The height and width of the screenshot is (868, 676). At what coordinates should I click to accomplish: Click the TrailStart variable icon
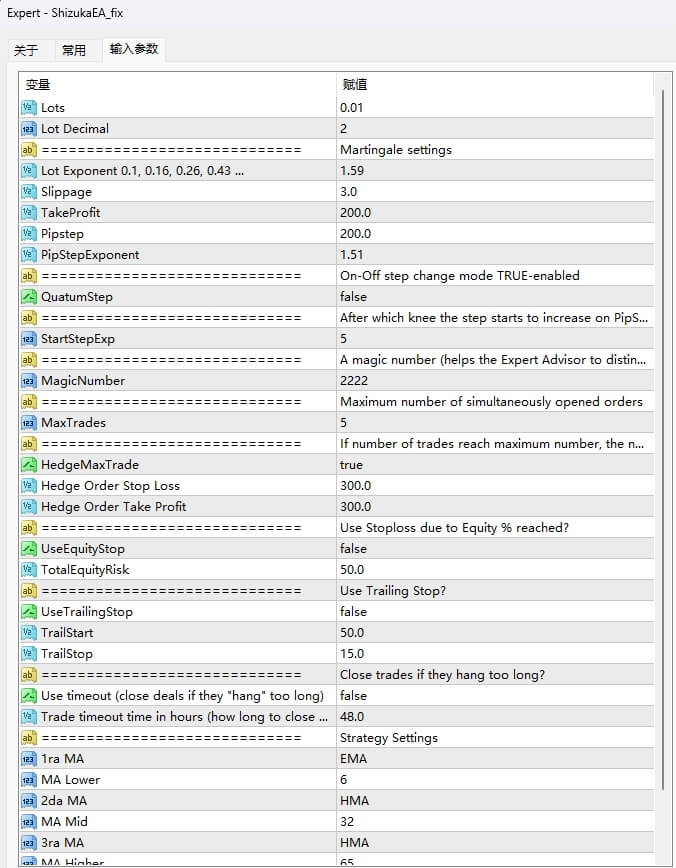point(29,633)
